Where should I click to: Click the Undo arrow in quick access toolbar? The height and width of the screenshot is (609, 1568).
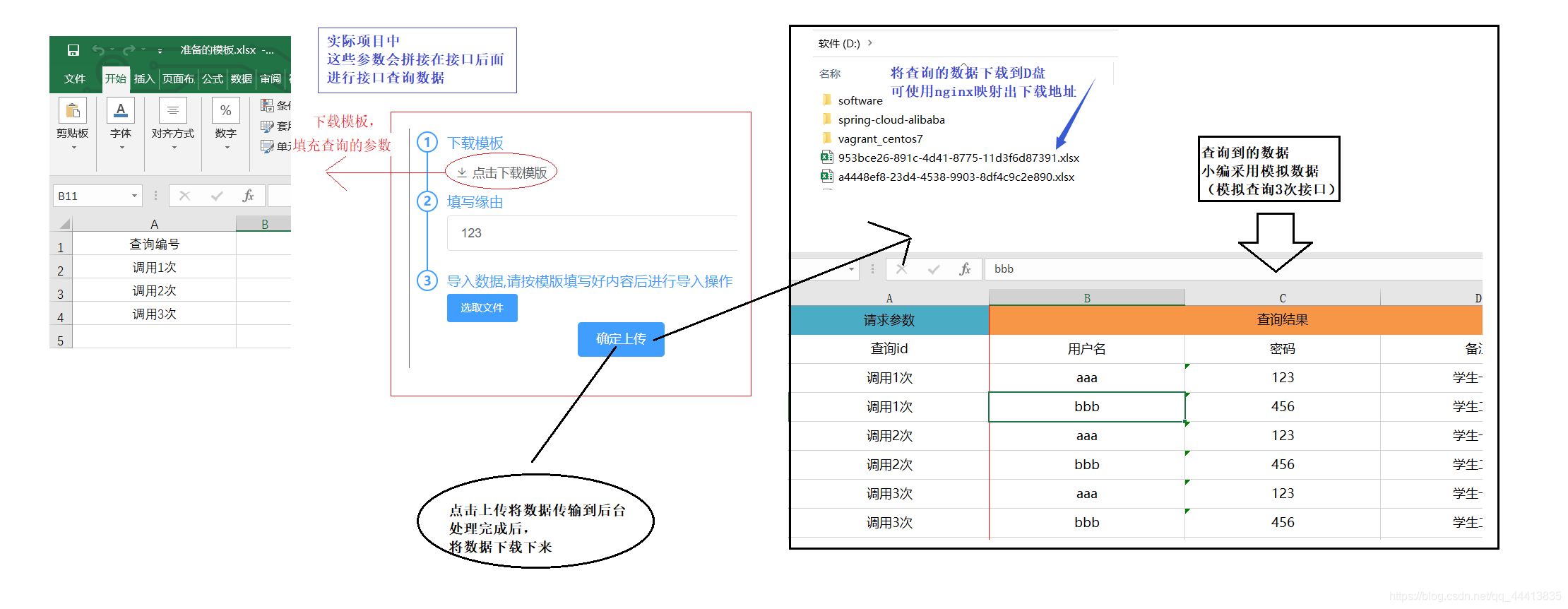[x=98, y=50]
